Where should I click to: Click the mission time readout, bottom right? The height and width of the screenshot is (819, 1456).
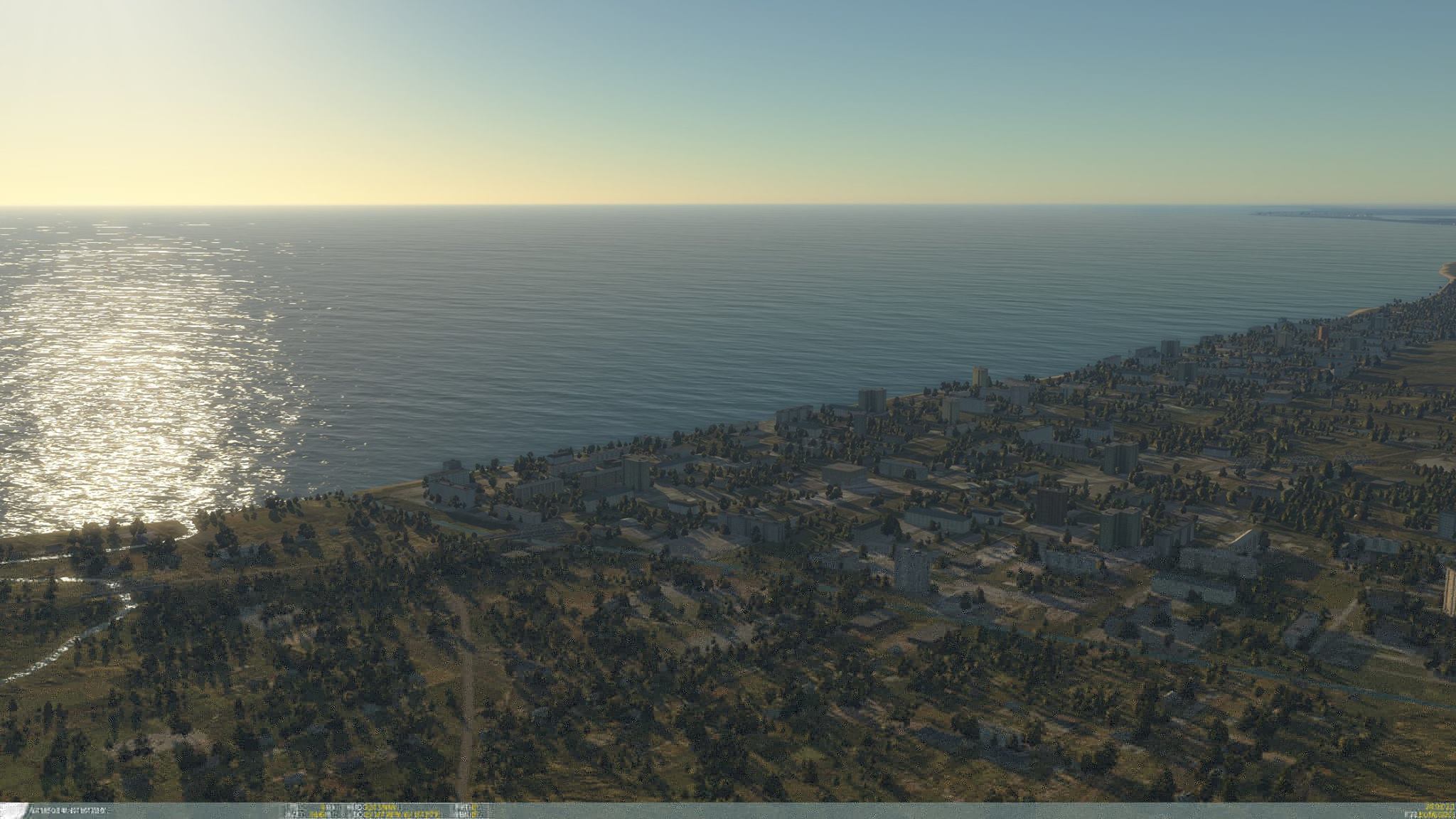(x=1440, y=807)
